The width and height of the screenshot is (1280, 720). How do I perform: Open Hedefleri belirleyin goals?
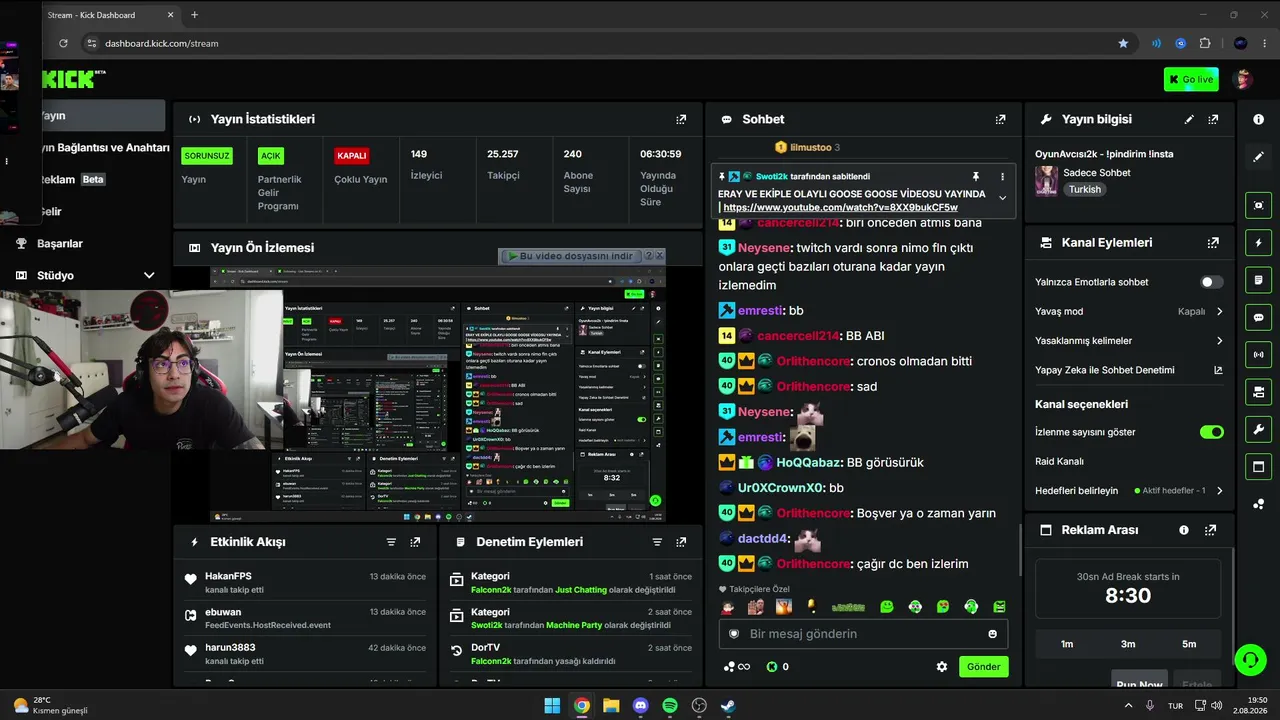1129,491
